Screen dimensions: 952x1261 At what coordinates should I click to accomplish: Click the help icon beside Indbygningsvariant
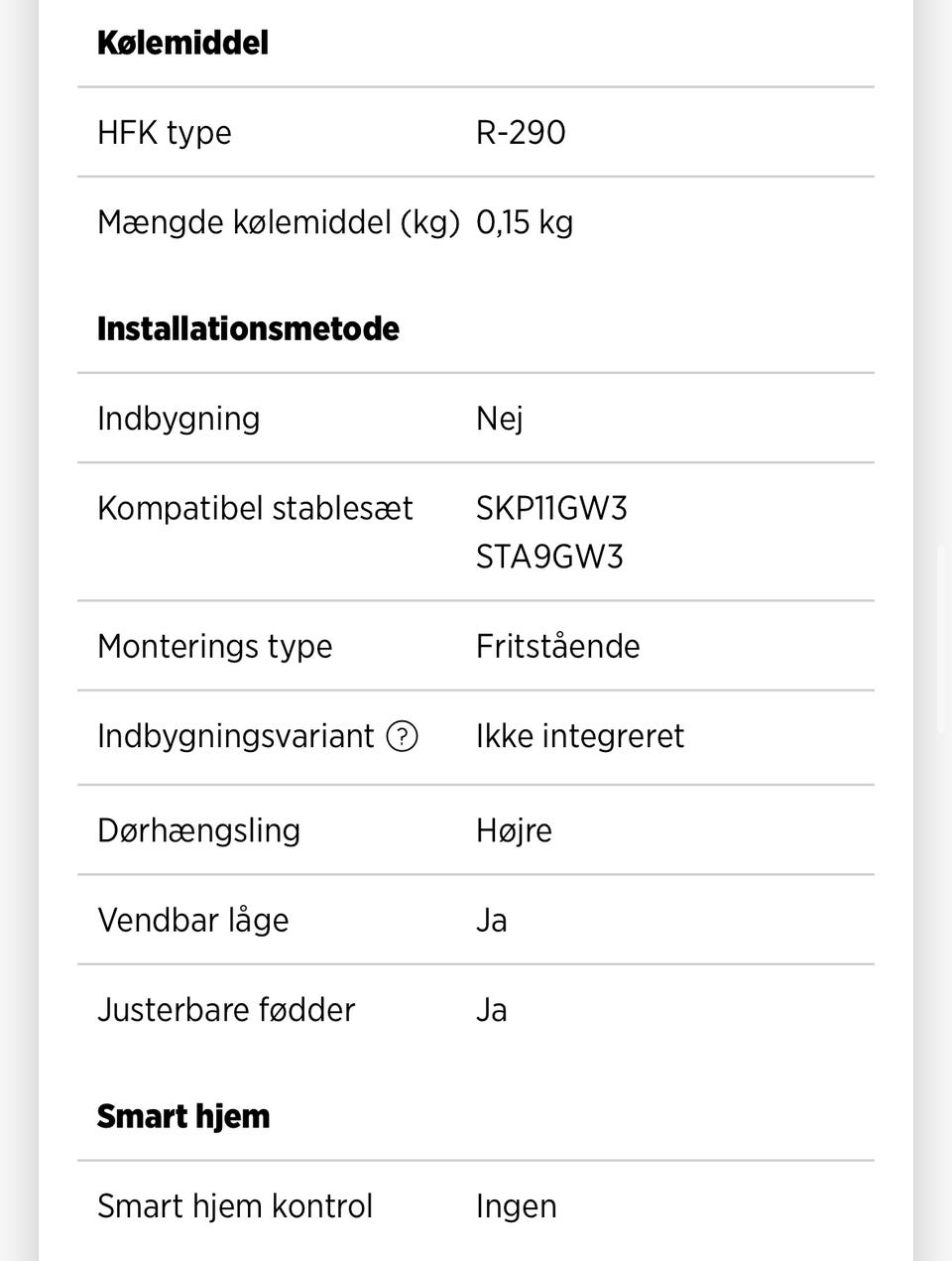click(x=402, y=736)
